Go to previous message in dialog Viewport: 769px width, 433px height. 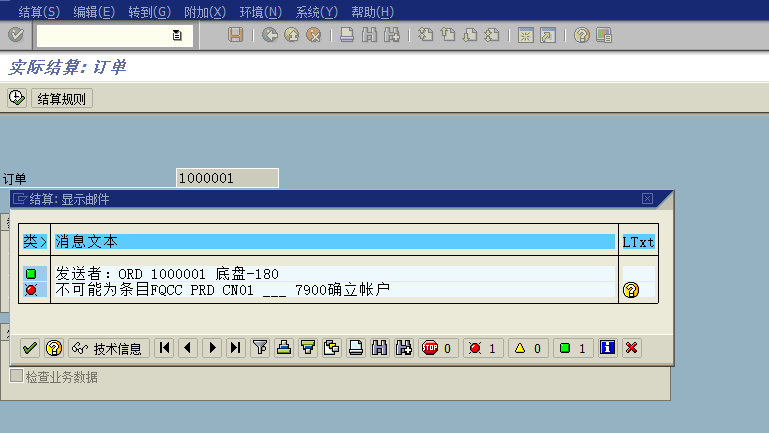tap(188, 348)
